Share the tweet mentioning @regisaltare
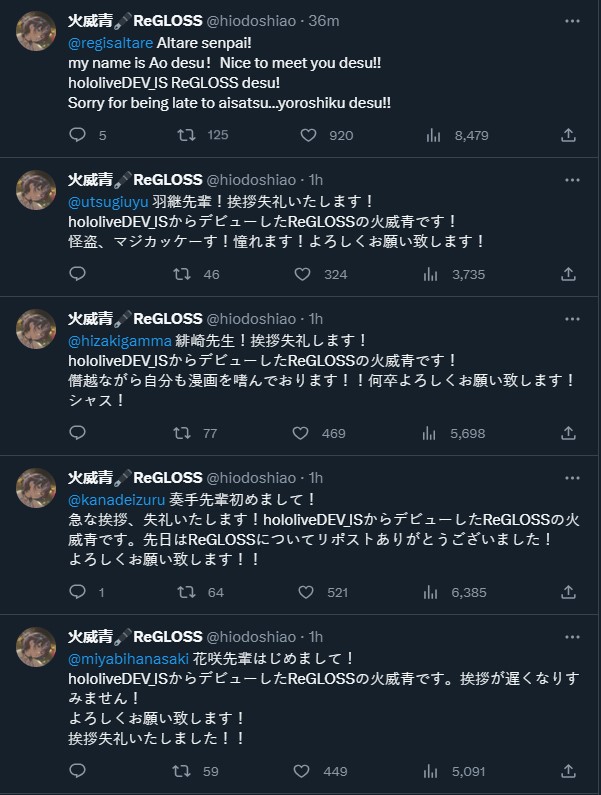 pyautogui.click(x=568, y=135)
